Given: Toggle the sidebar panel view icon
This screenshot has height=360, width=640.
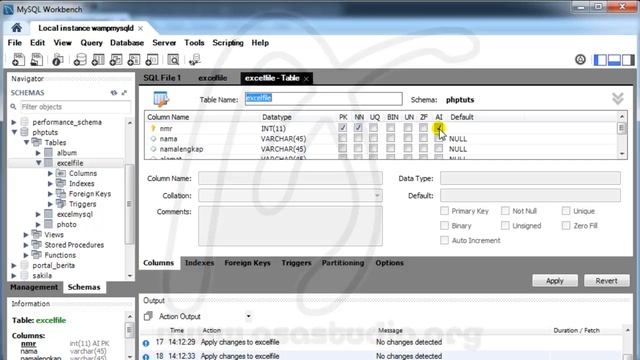Looking at the screenshot, I should [600, 60].
